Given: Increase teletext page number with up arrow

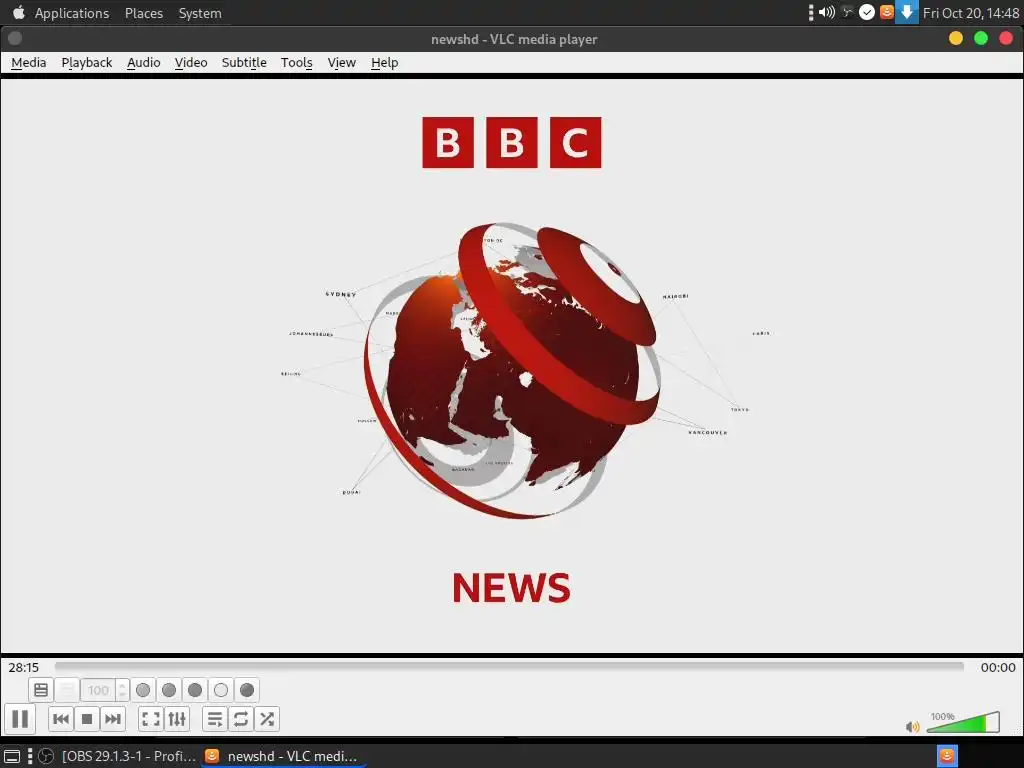Looking at the screenshot, I should pos(122,684).
